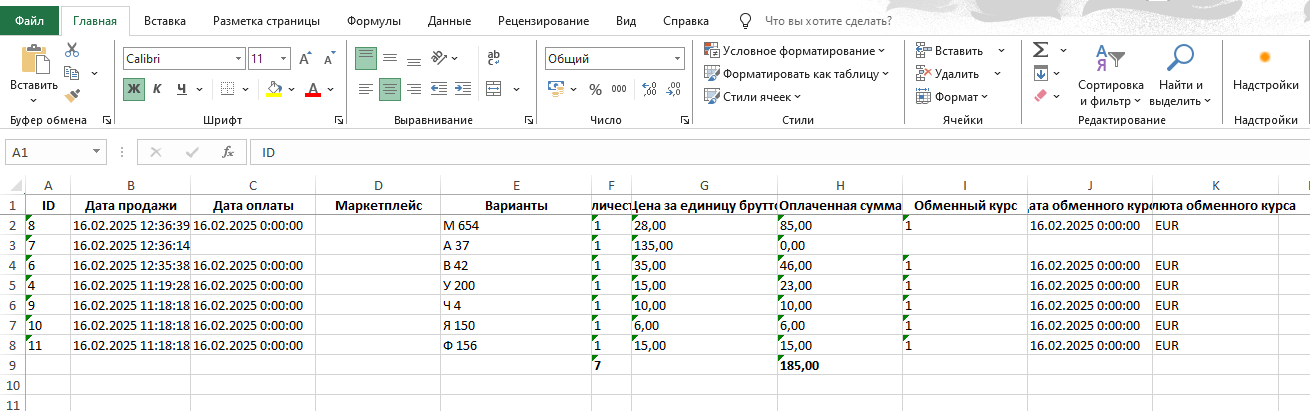Viewport: 1310px width, 411px height.
Task: Select the Format Painter brush icon
Action: click(x=72, y=95)
